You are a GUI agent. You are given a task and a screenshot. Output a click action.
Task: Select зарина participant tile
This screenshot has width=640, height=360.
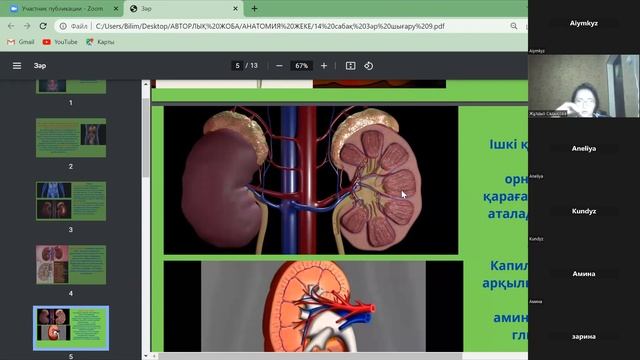coord(584,336)
